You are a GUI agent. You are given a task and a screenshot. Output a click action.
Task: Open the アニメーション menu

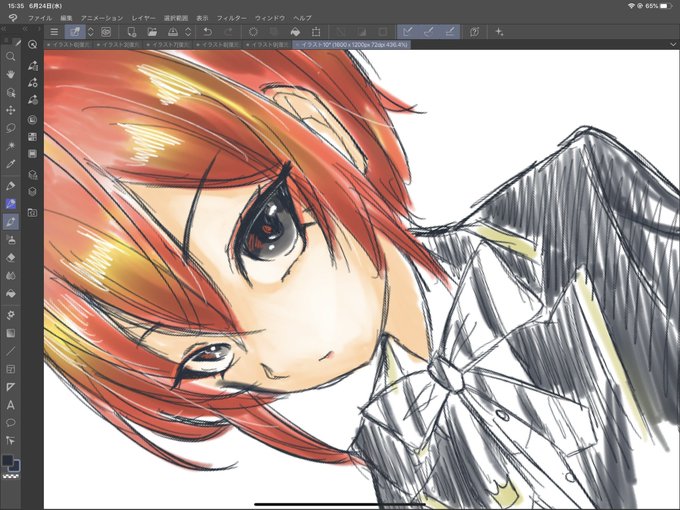102,18
